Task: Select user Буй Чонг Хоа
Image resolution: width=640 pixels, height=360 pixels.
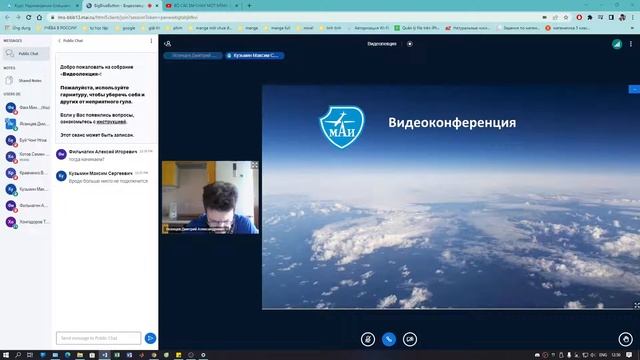Action: pos(27,140)
